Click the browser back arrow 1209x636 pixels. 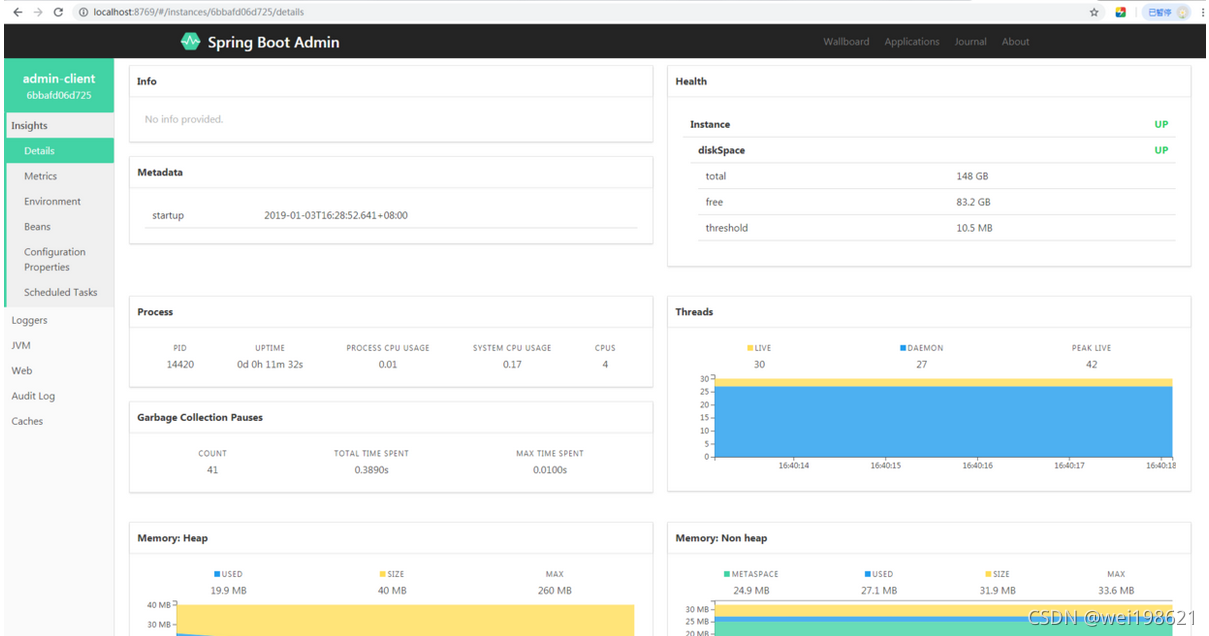coord(17,12)
